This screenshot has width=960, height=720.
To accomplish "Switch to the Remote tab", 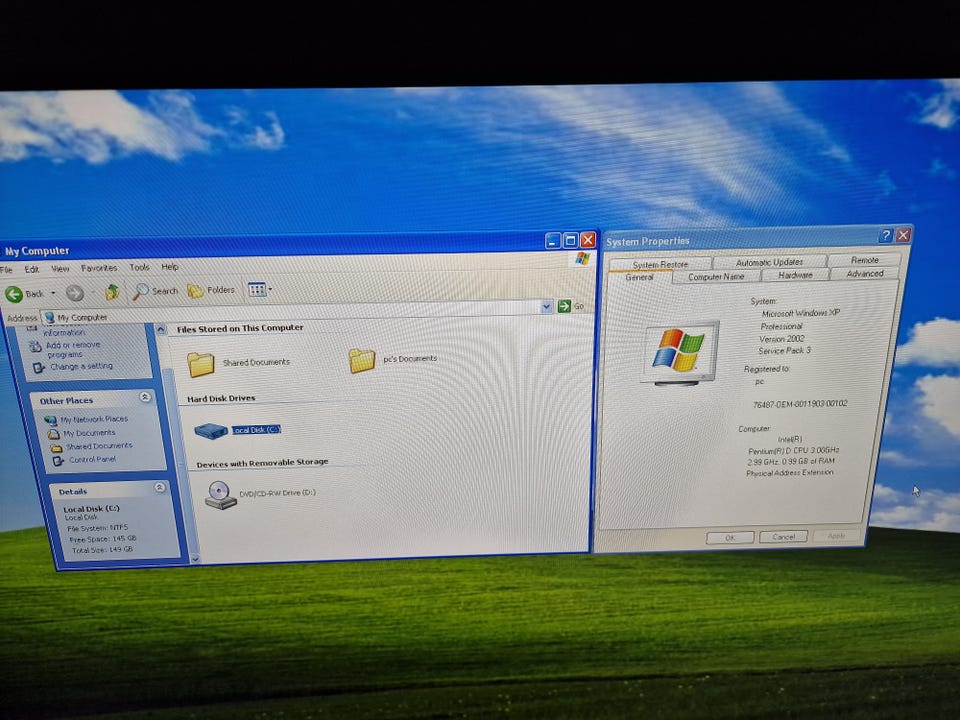I will tap(864, 260).
